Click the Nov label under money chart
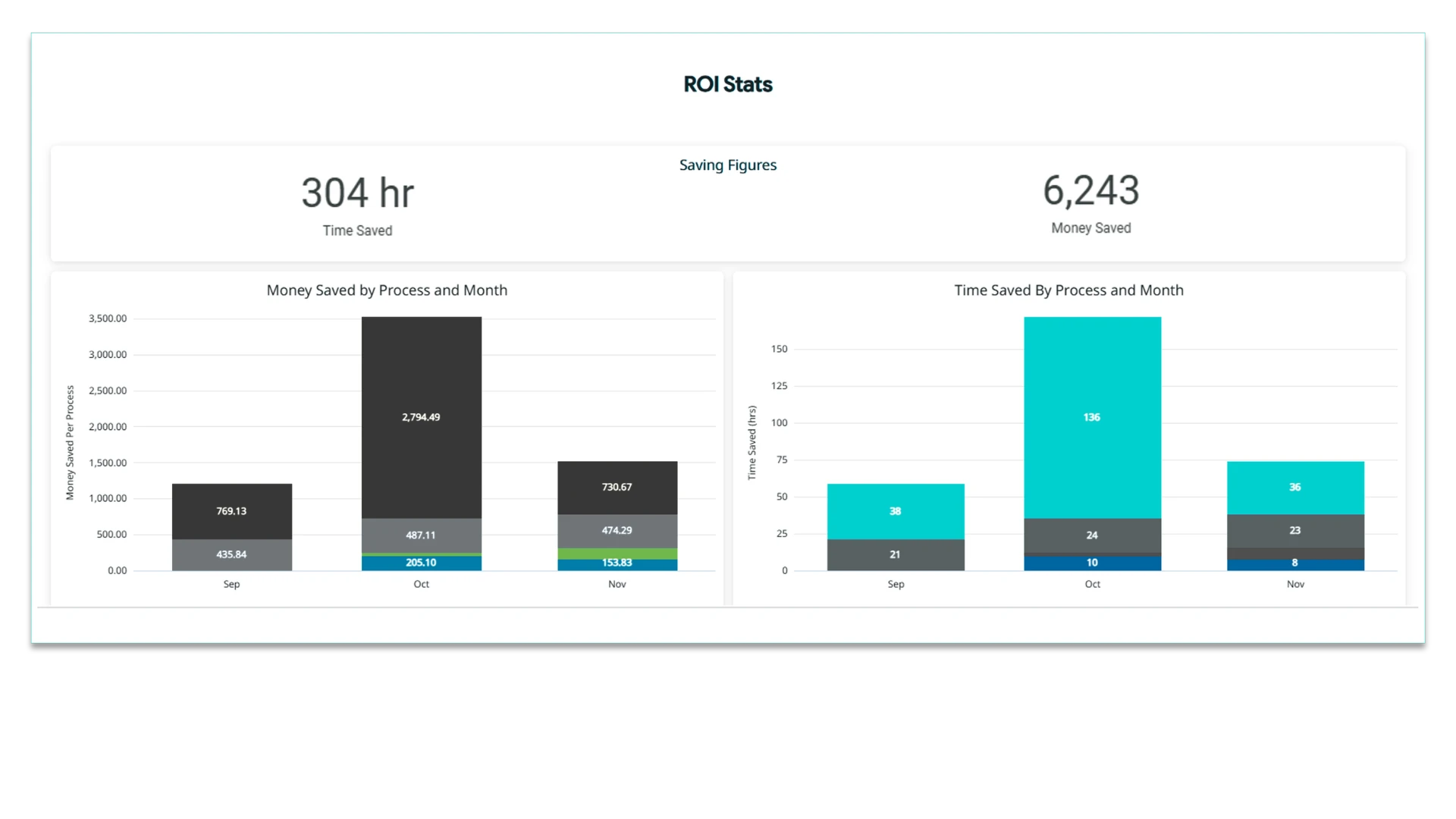This screenshot has height=819, width=1456. coord(617,585)
